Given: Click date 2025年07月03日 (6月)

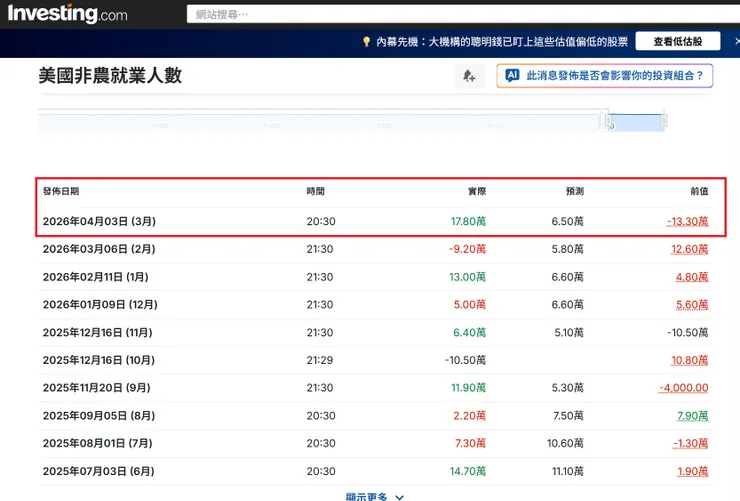Looking at the screenshot, I should 99,471.
